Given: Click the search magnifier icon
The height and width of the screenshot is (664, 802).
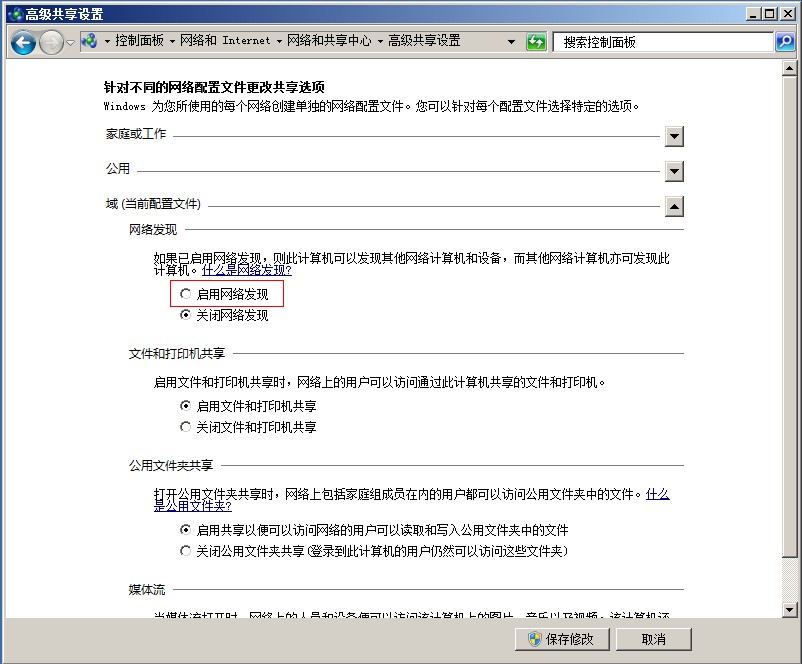Looking at the screenshot, I should (x=785, y=41).
